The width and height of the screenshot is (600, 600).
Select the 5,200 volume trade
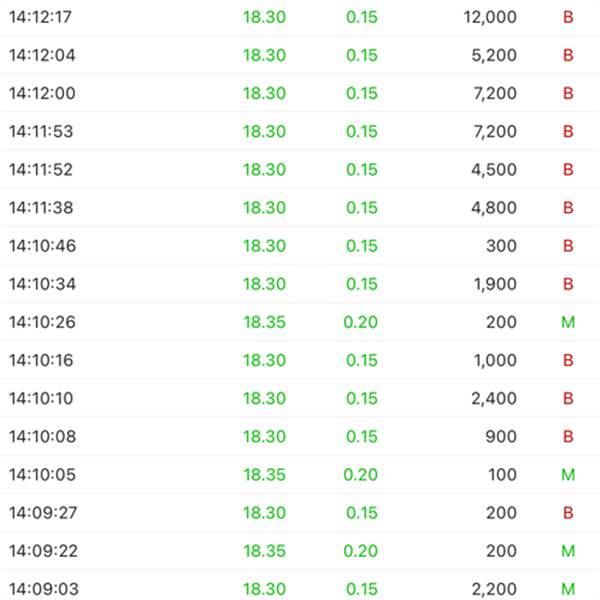(494, 55)
